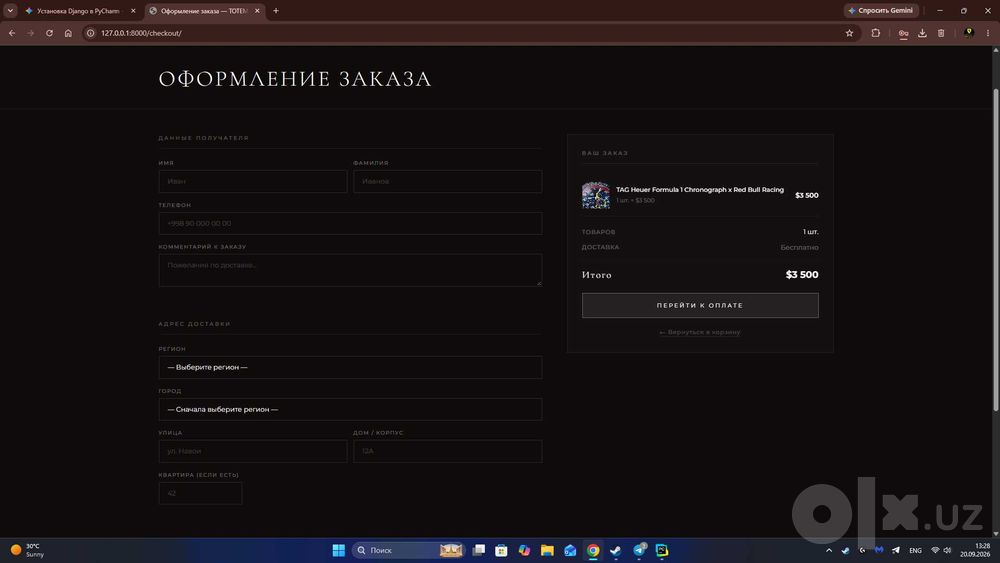1000x563 pixels.
Task: Open Steam from the taskbar
Action: [616, 550]
